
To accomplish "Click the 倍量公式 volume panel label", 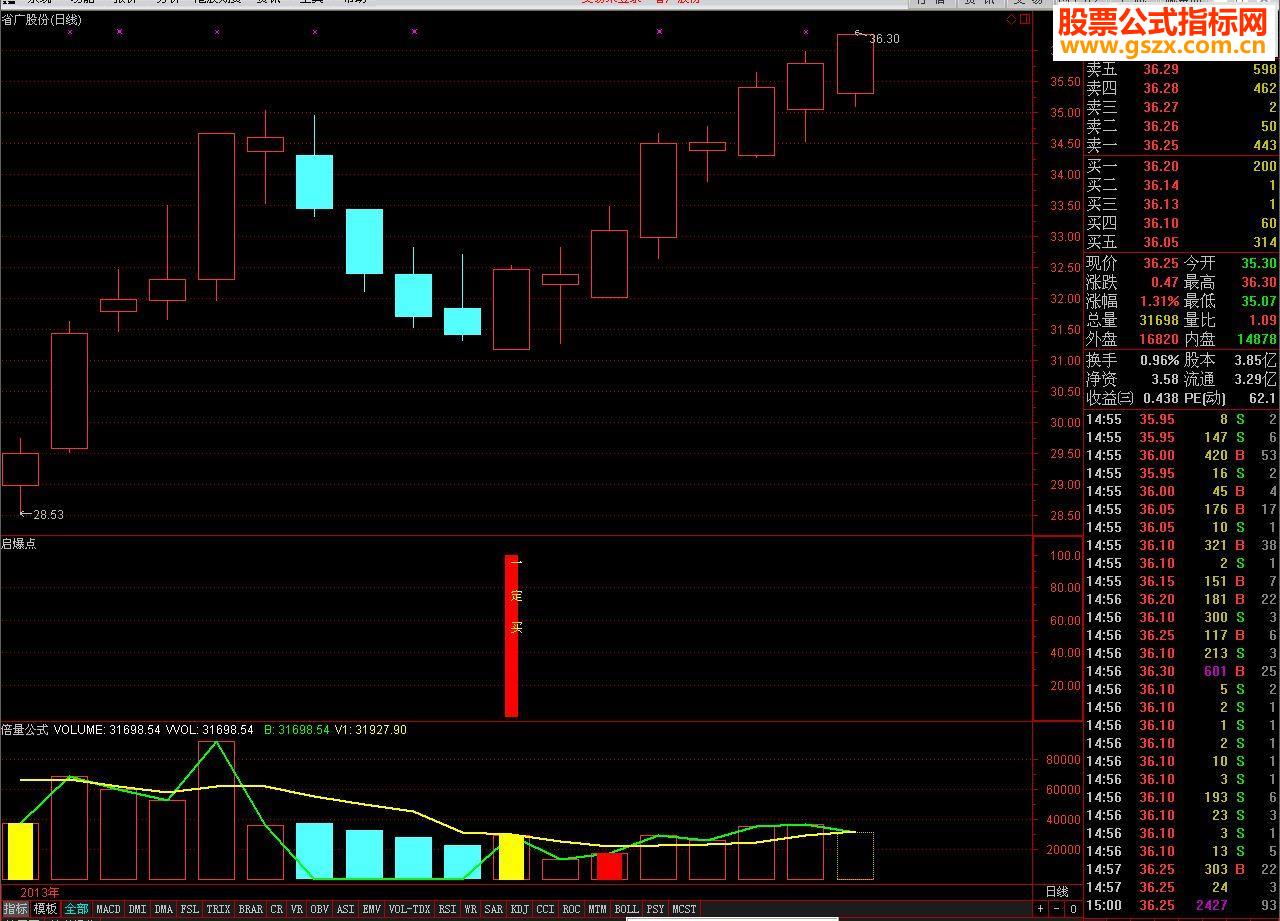I will (x=25, y=730).
